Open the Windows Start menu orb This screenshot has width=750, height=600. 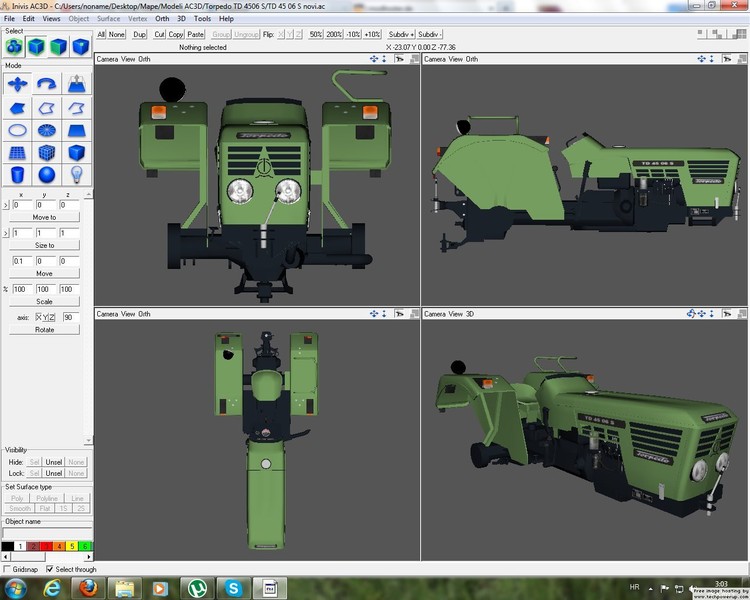tap(16, 588)
